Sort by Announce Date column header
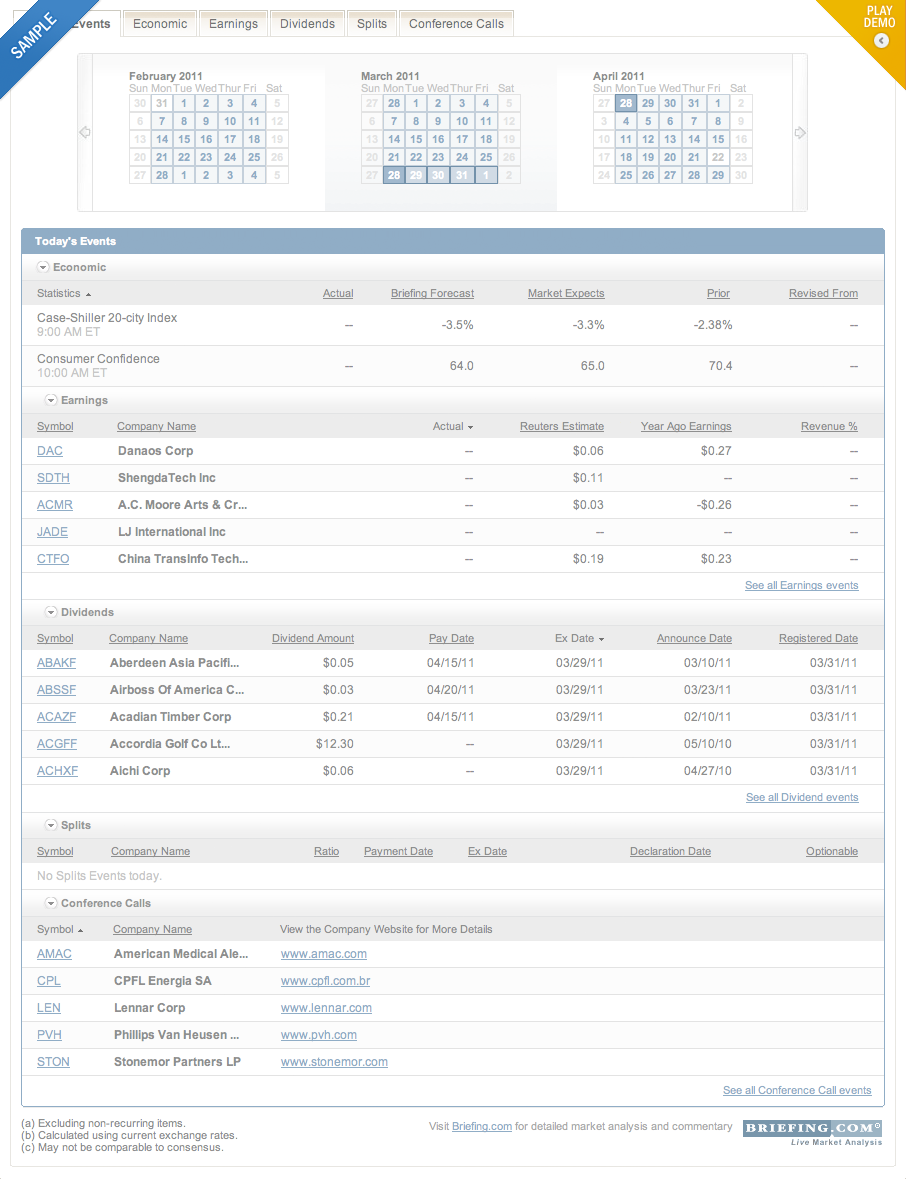Viewport: 906px width, 1179px height. 694,638
